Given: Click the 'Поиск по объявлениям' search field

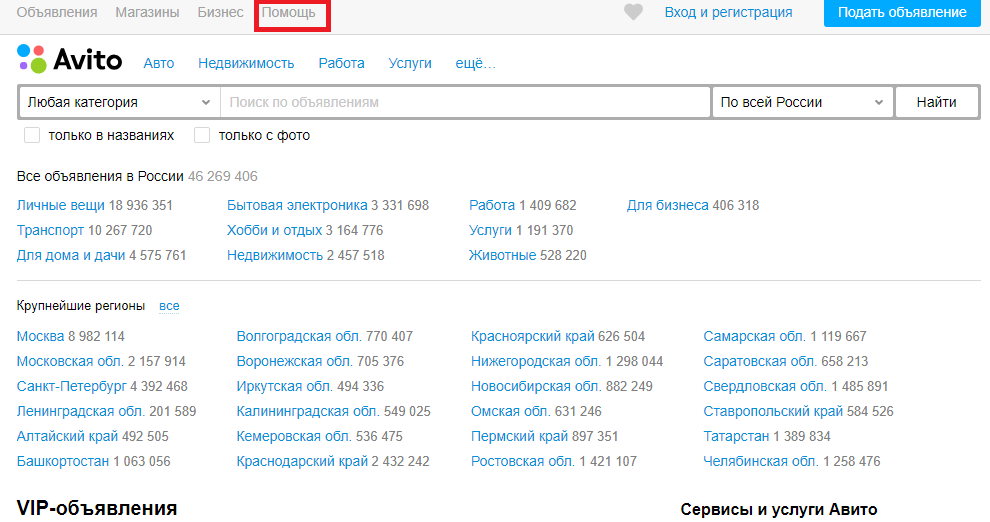Looking at the screenshot, I should 465,102.
